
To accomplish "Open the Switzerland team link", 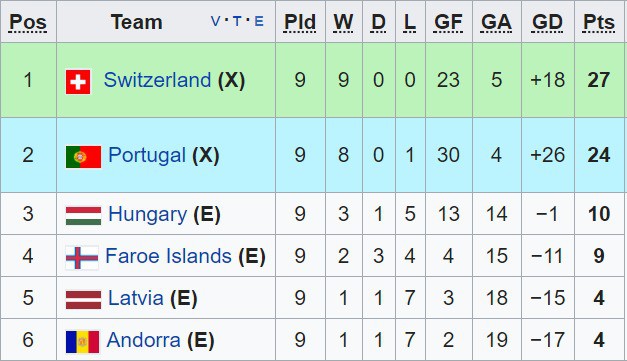I will pos(157,80).
